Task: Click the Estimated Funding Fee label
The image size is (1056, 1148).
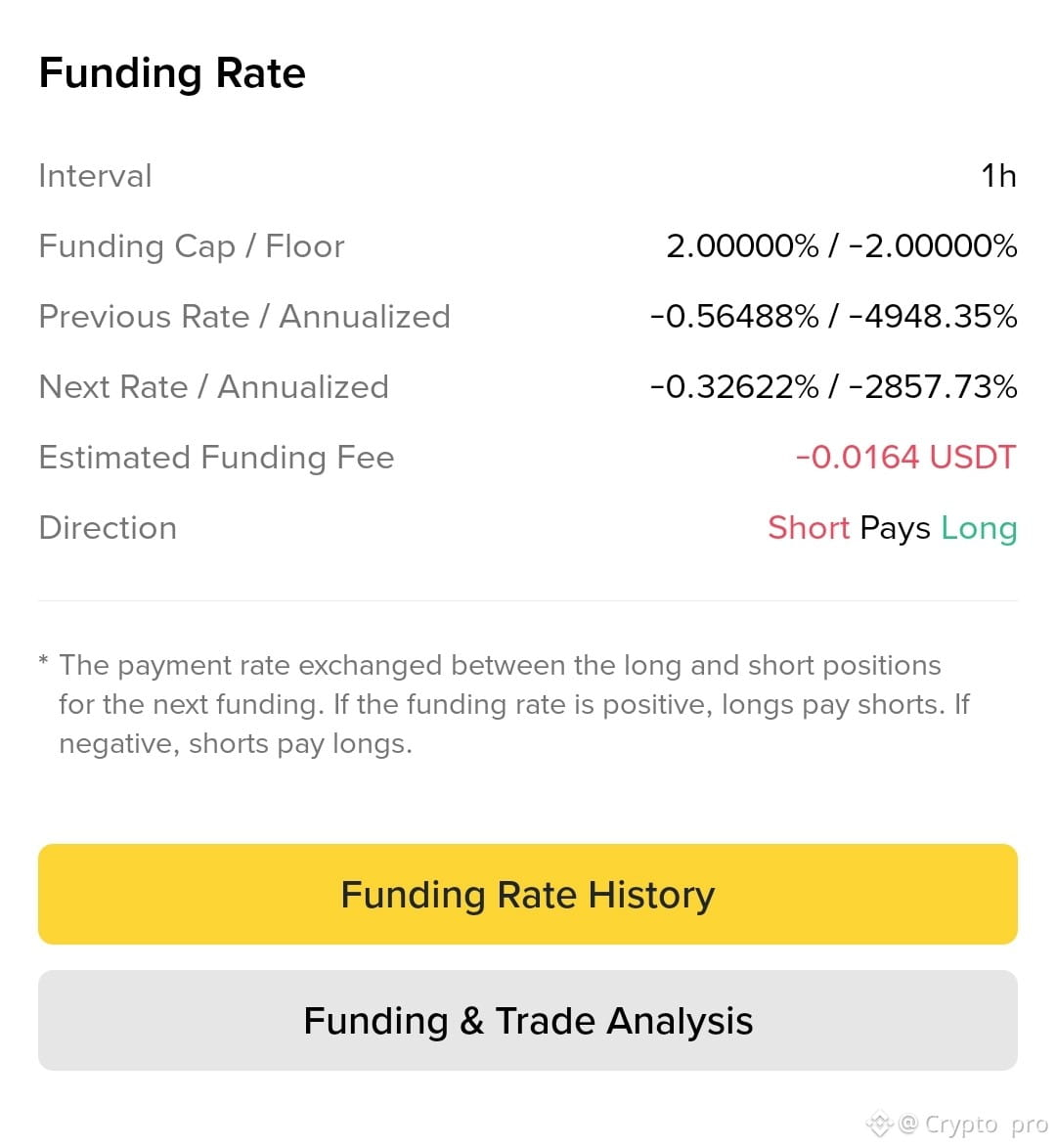Action: pyautogui.click(x=217, y=458)
